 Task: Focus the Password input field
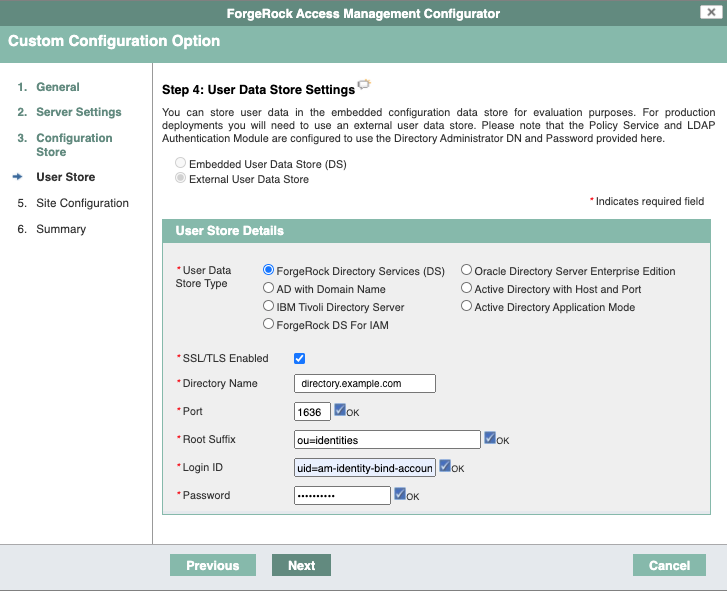click(342, 496)
